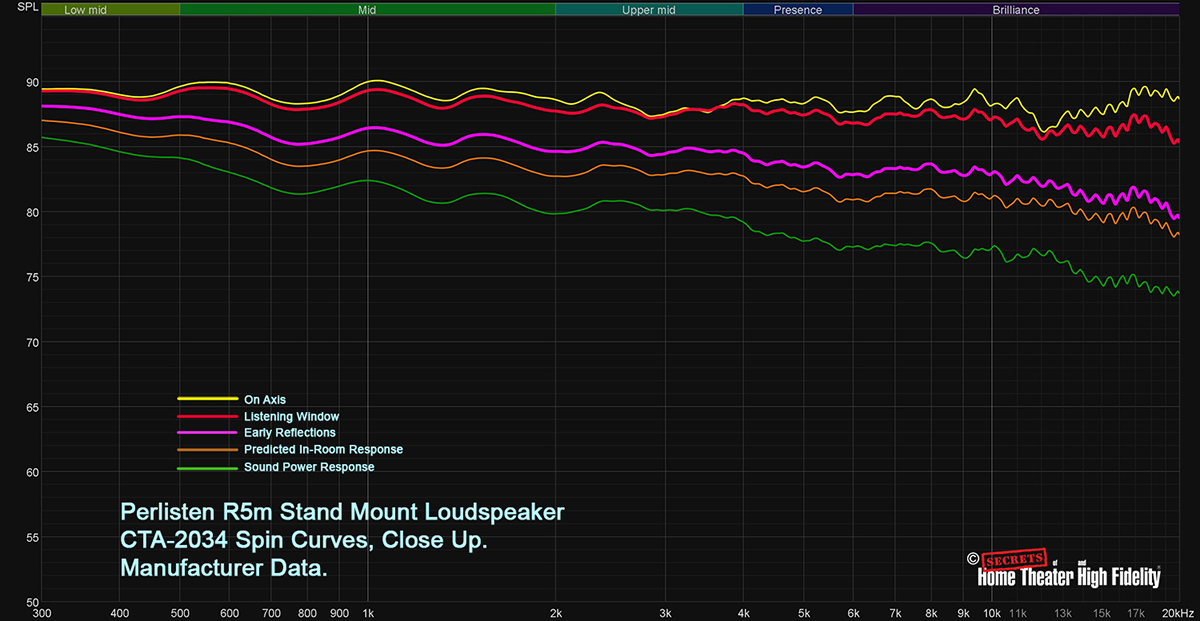Pick the green Sound Power legend line

(207, 467)
